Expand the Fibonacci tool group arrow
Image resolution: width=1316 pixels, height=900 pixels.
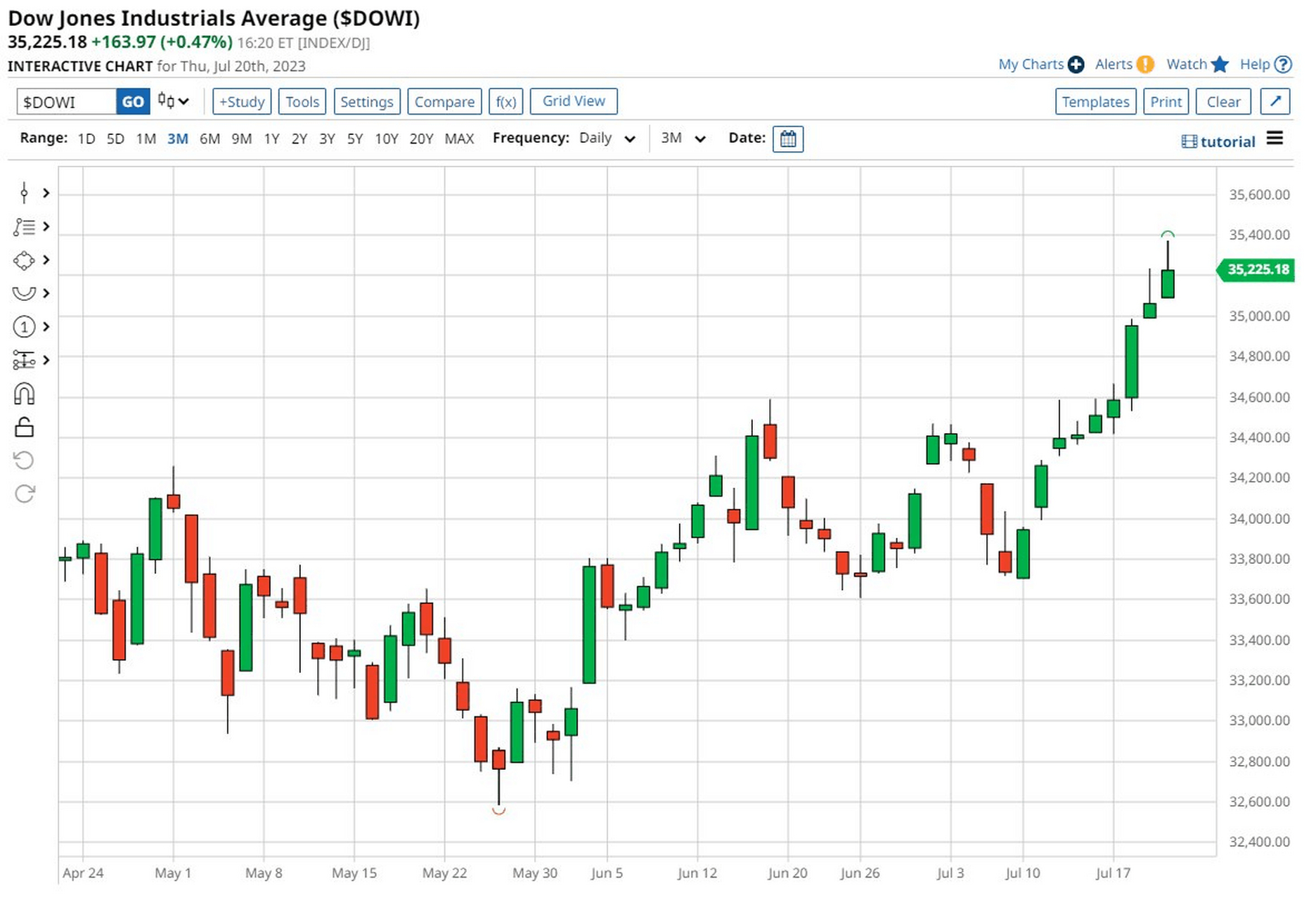click(x=46, y=226)
